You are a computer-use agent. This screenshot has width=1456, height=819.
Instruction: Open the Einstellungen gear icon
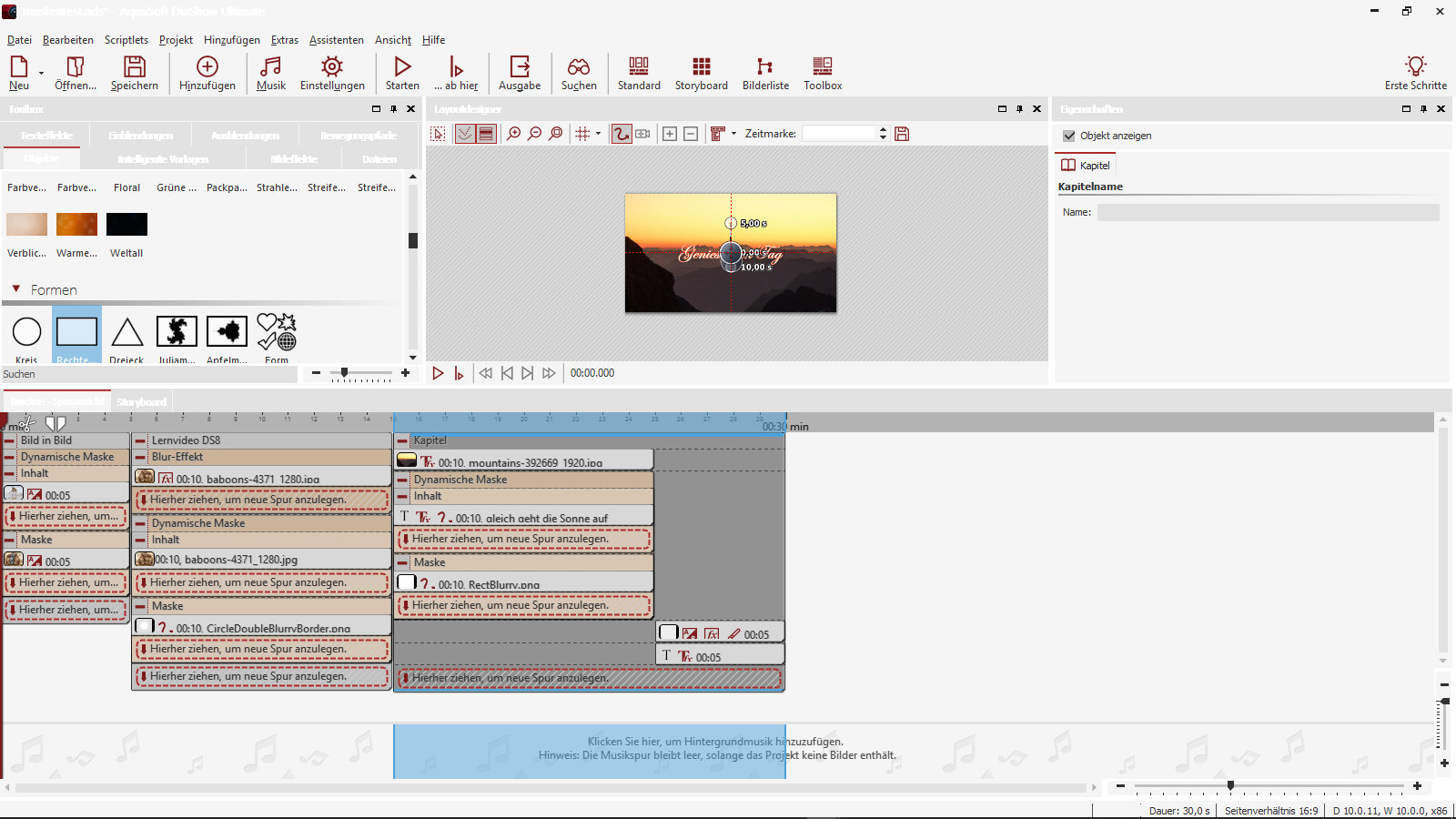[x=332, y=73]
